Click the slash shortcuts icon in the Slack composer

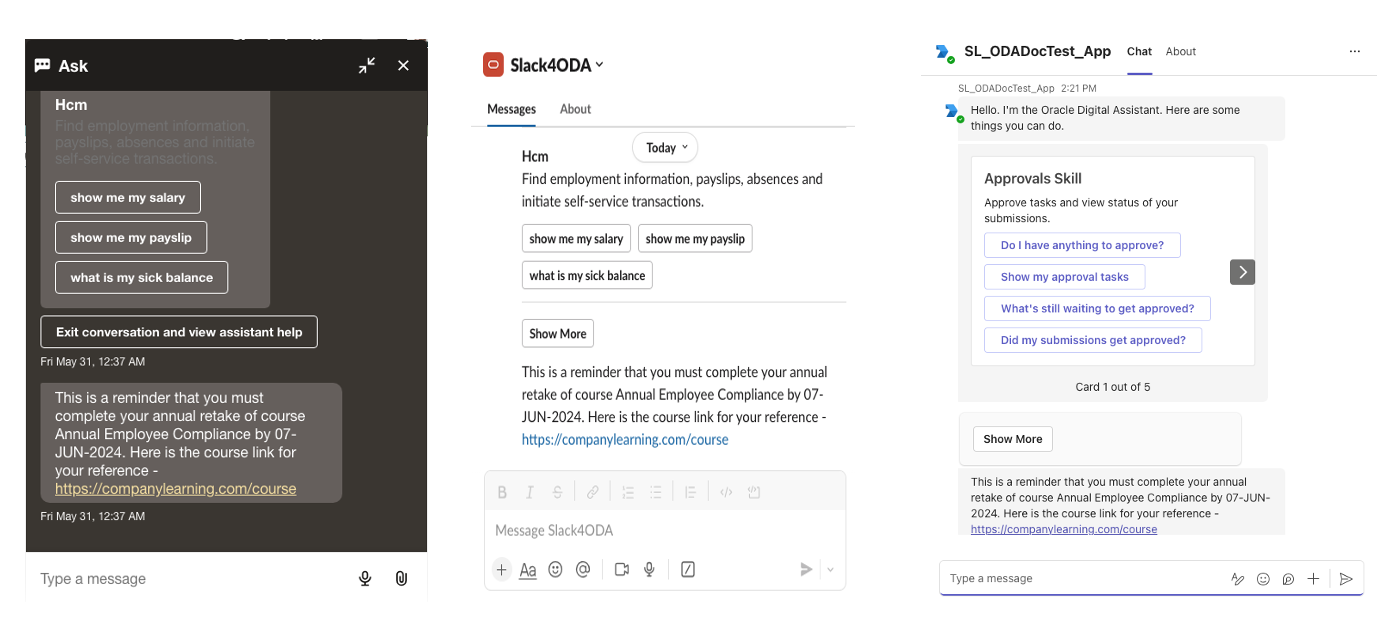688,569
